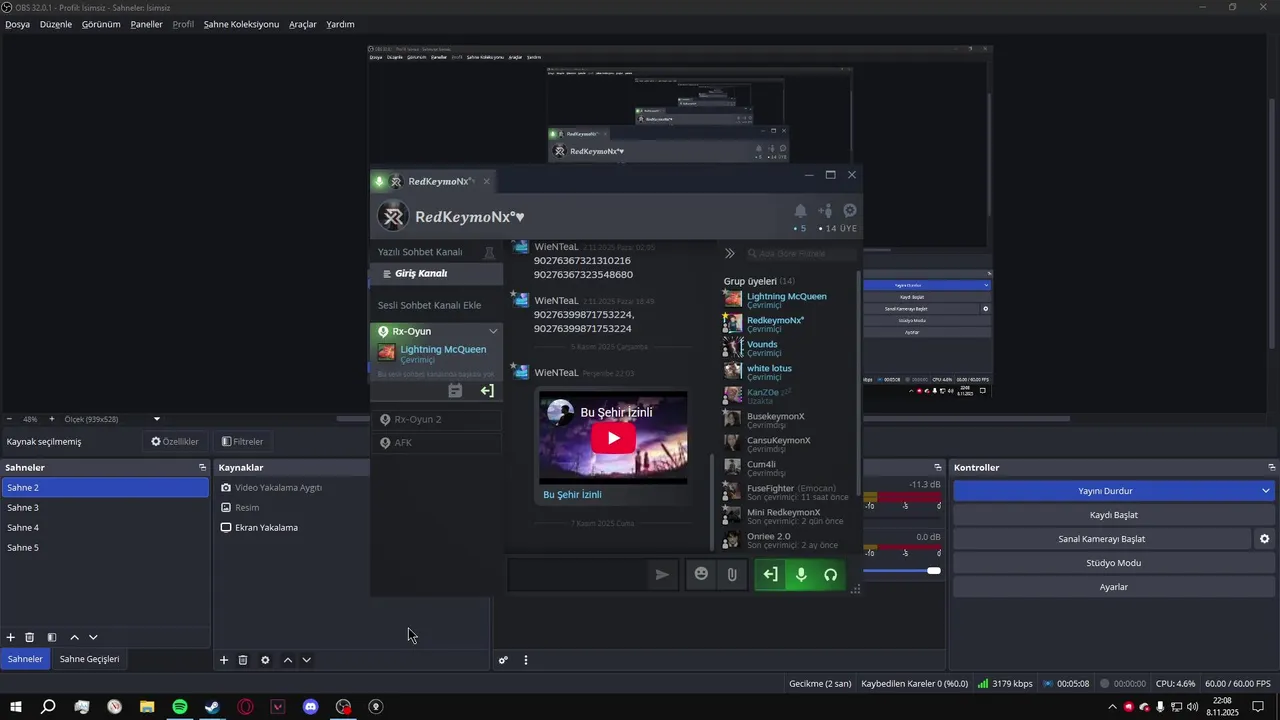Open advanced audio properties gears icon
The height and width of the screenshot is (720, 1280).
(x=503, y=660)
